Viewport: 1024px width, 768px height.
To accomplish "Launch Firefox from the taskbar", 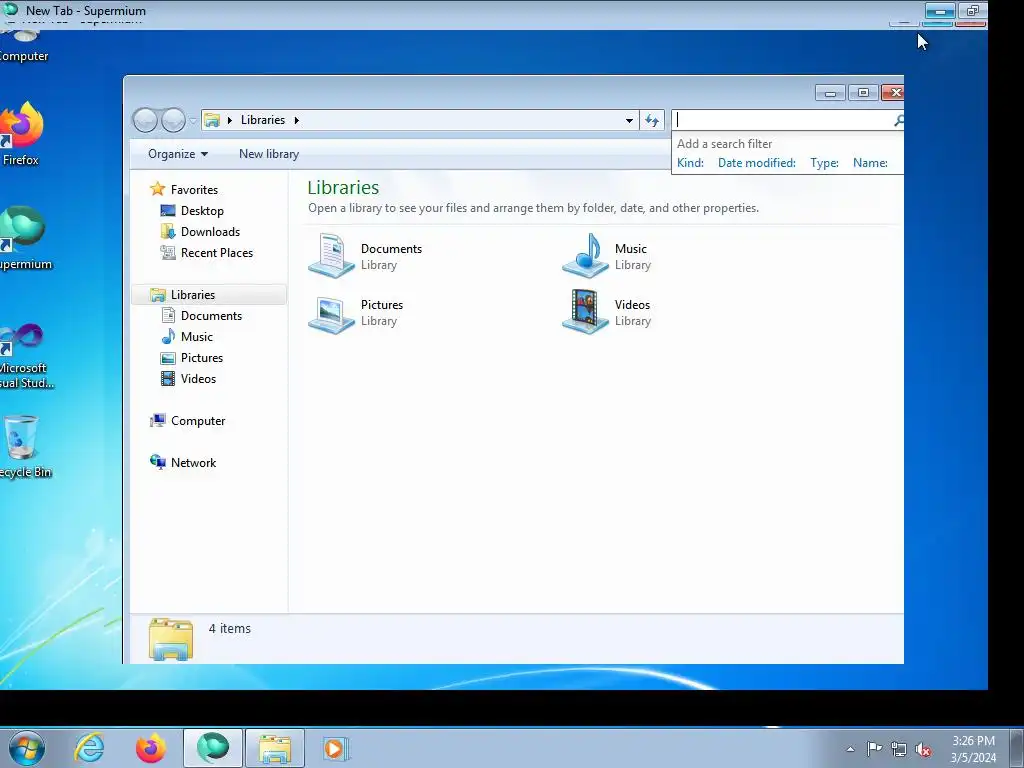I will coord(150,748).
